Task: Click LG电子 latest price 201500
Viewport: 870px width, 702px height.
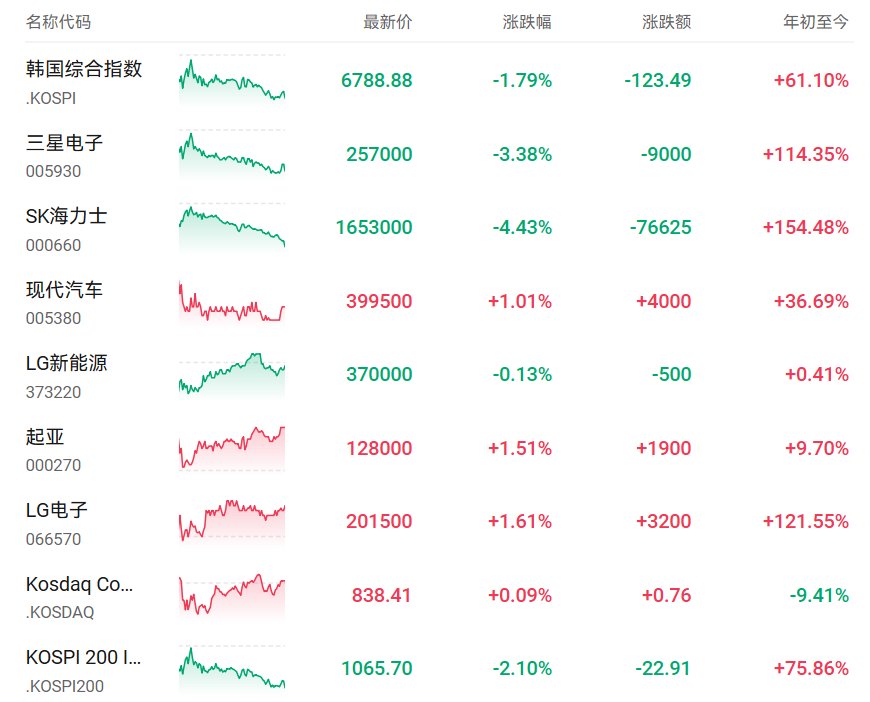Action: tap(379, 522)
